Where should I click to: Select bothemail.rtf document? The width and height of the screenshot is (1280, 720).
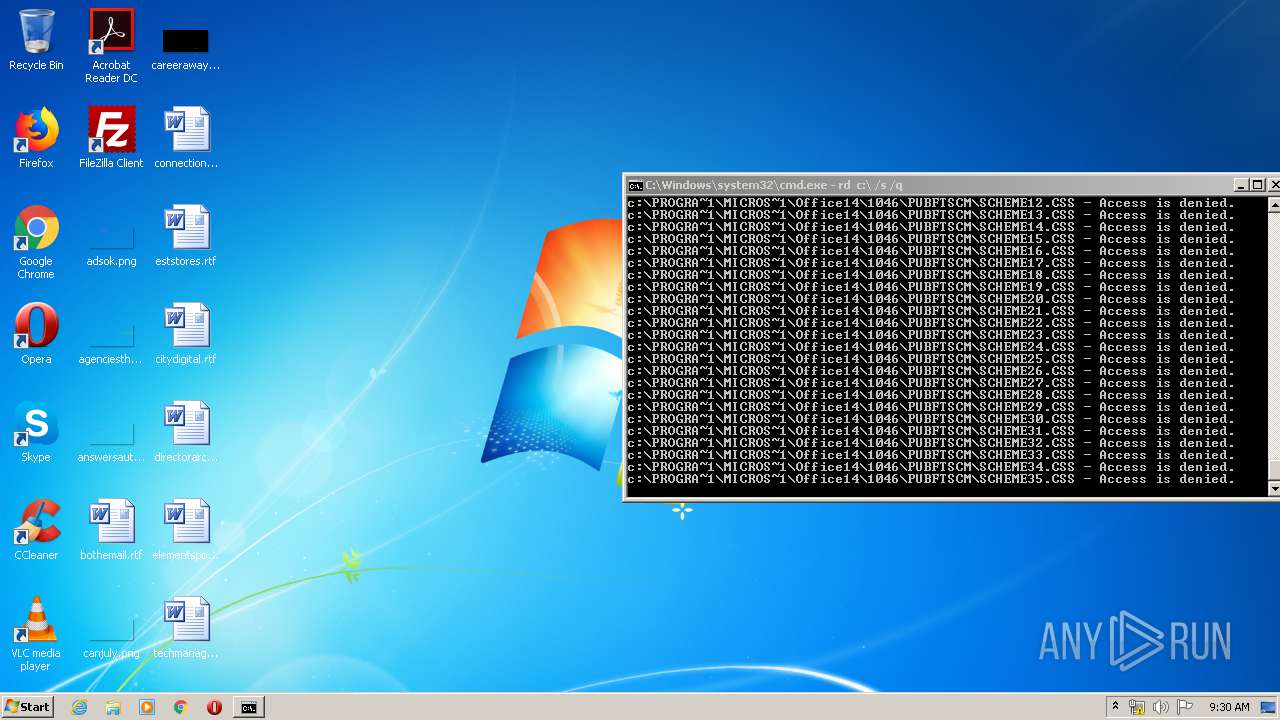[x=111, y=531]
